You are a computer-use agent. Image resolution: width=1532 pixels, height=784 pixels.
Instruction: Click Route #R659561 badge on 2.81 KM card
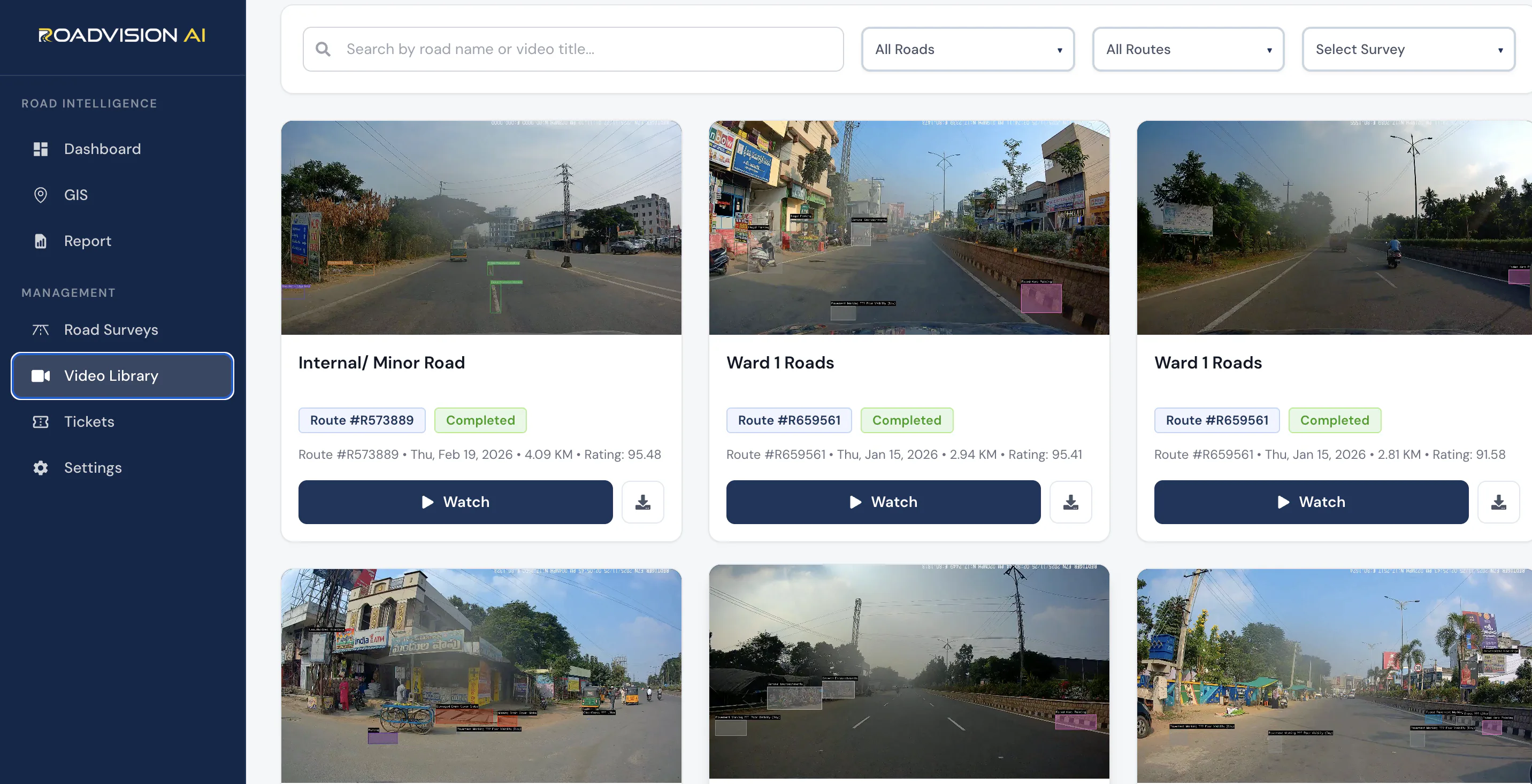tap(1217, 420)
